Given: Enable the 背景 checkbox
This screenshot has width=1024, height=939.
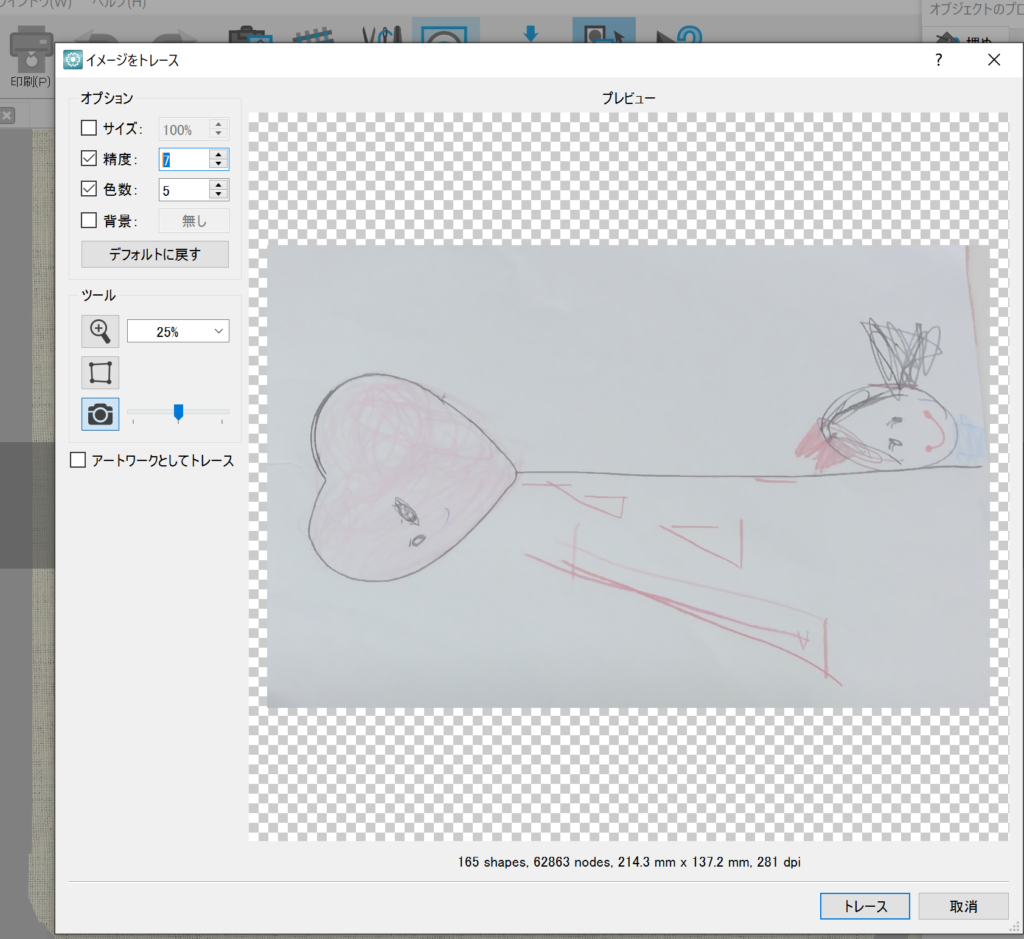Looking at the screenshot, I should [89, 220].
